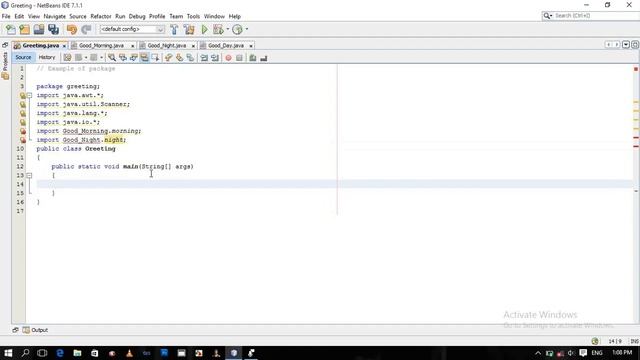The width and height of the screenshot is (640, 360).
Task: Open the Task View taskbar icon
Action: click(x=42, y=353)
